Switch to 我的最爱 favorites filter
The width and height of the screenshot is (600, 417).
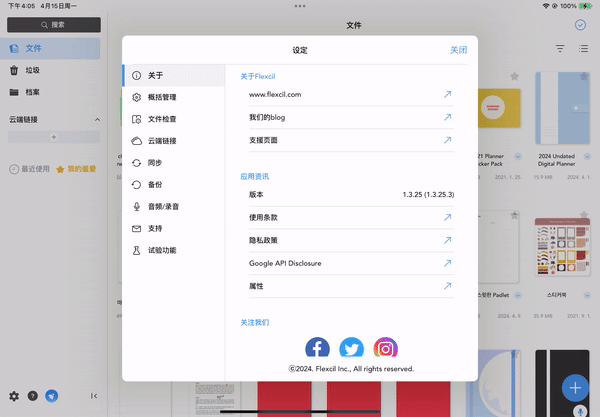pos(76,169)
